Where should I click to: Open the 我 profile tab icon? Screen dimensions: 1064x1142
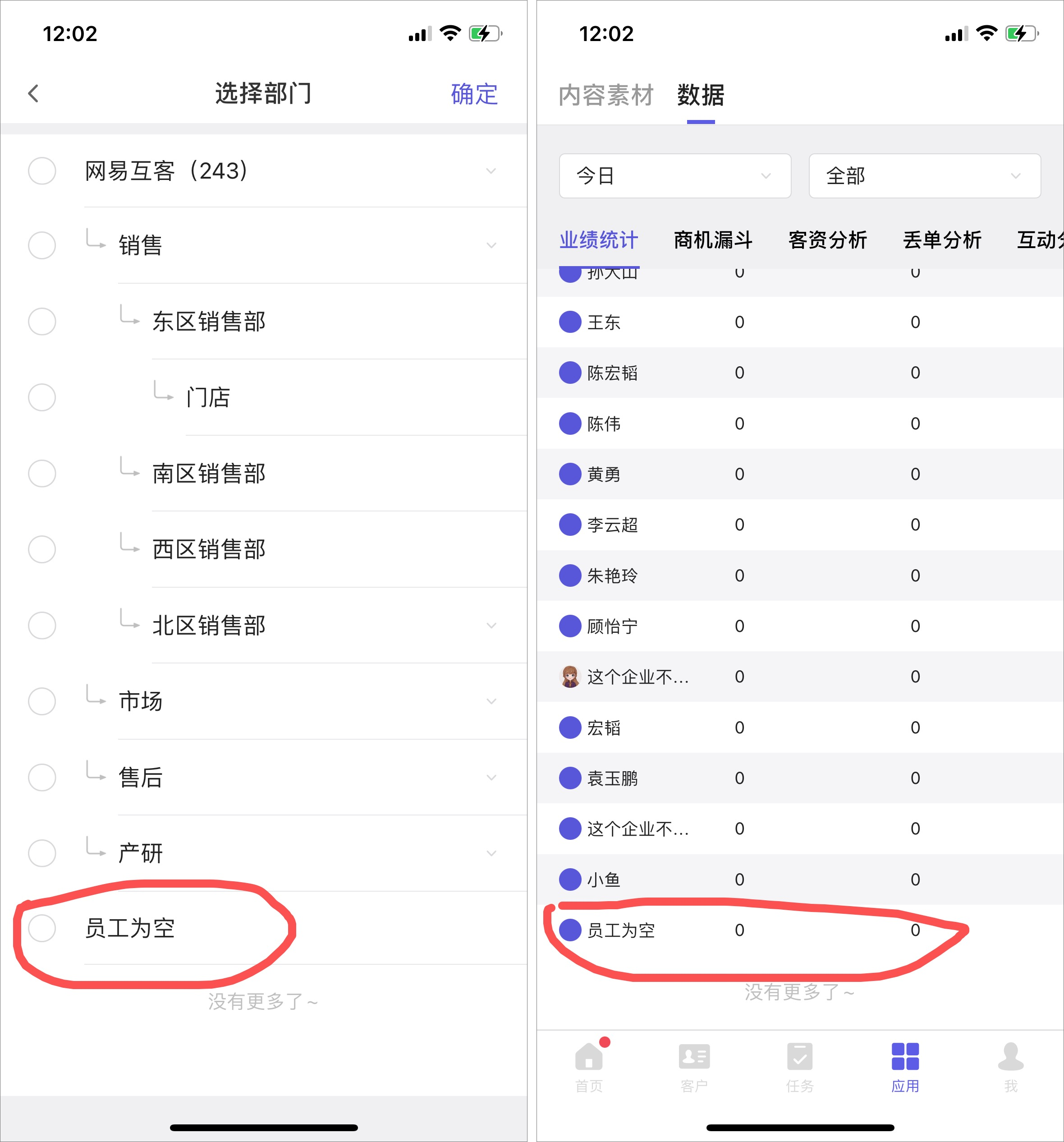click(1010, 1056)
